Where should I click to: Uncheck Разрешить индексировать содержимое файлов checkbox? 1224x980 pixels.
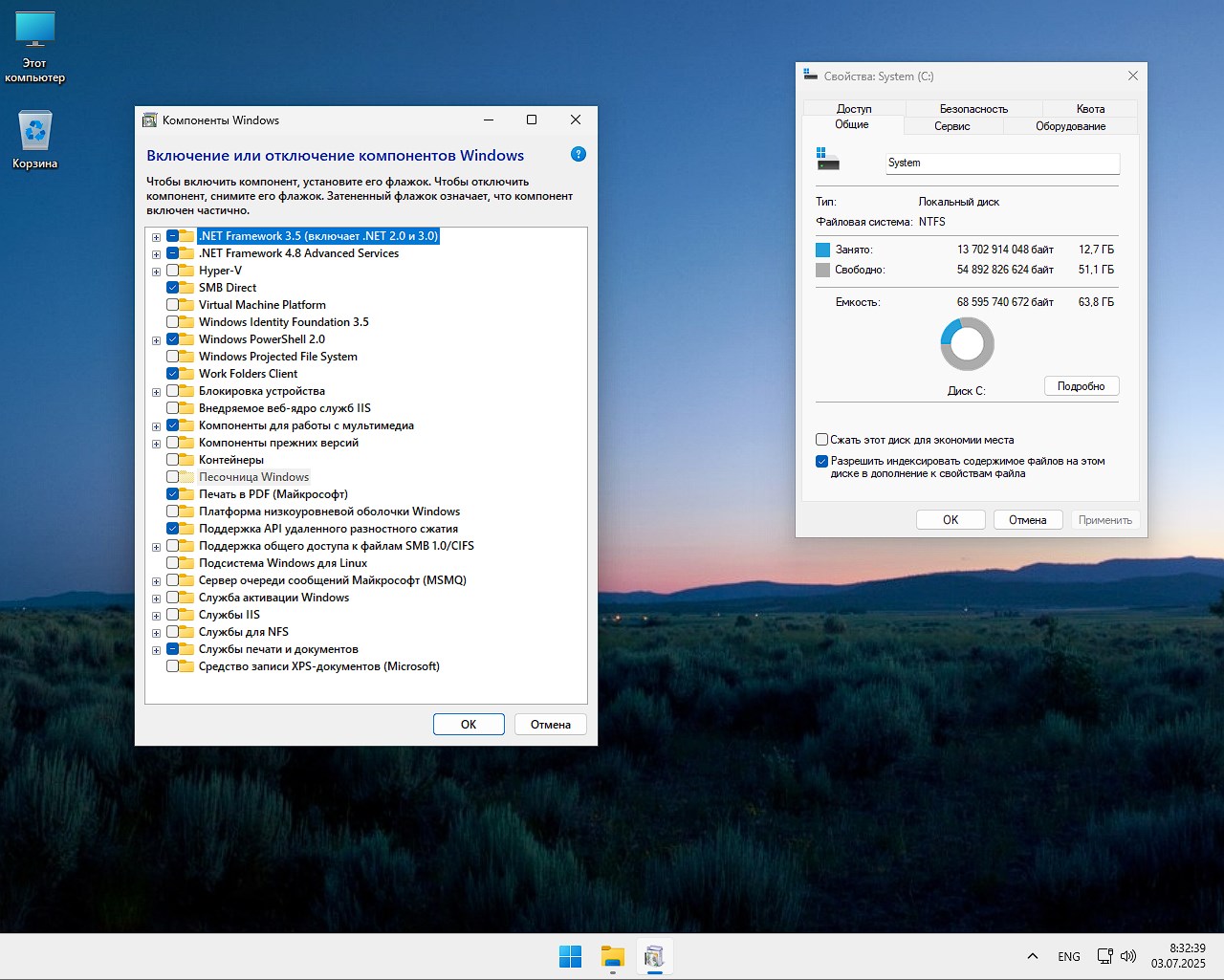[821, 461]
